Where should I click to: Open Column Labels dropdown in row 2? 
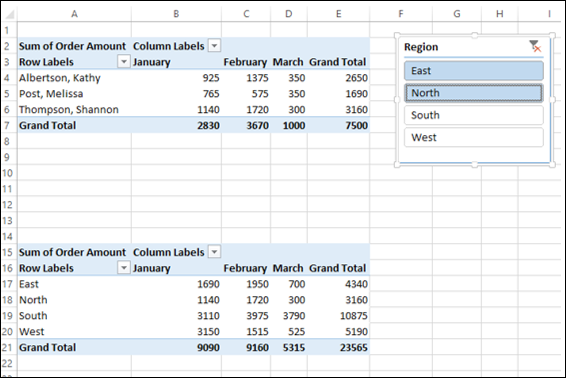[214, 46]
